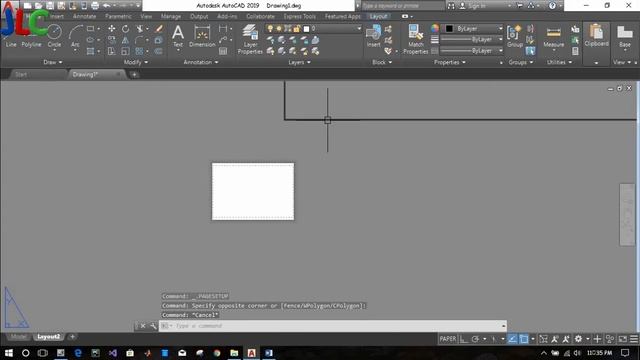640x360 pixels.
Task: Click the Plot printer icon in quick access toolbar
Action: [95, 6]
